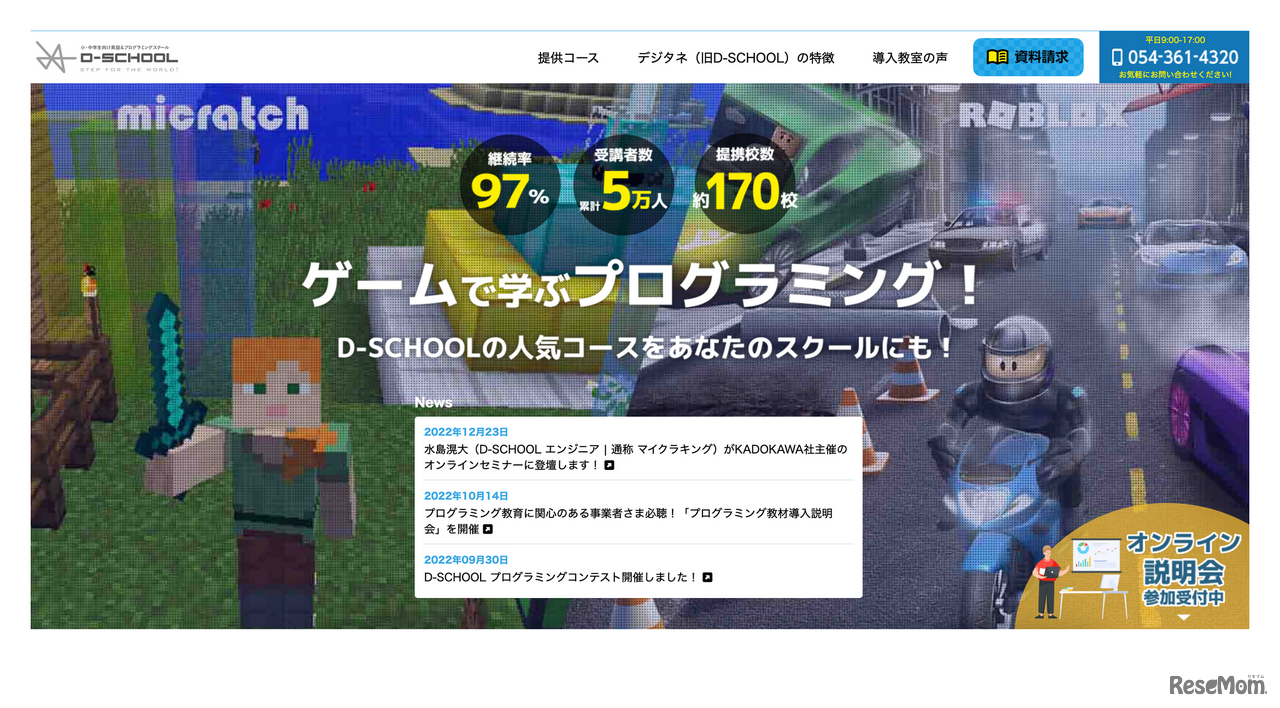Open the 導入教室の声 menu item

[x=910, y=58]
